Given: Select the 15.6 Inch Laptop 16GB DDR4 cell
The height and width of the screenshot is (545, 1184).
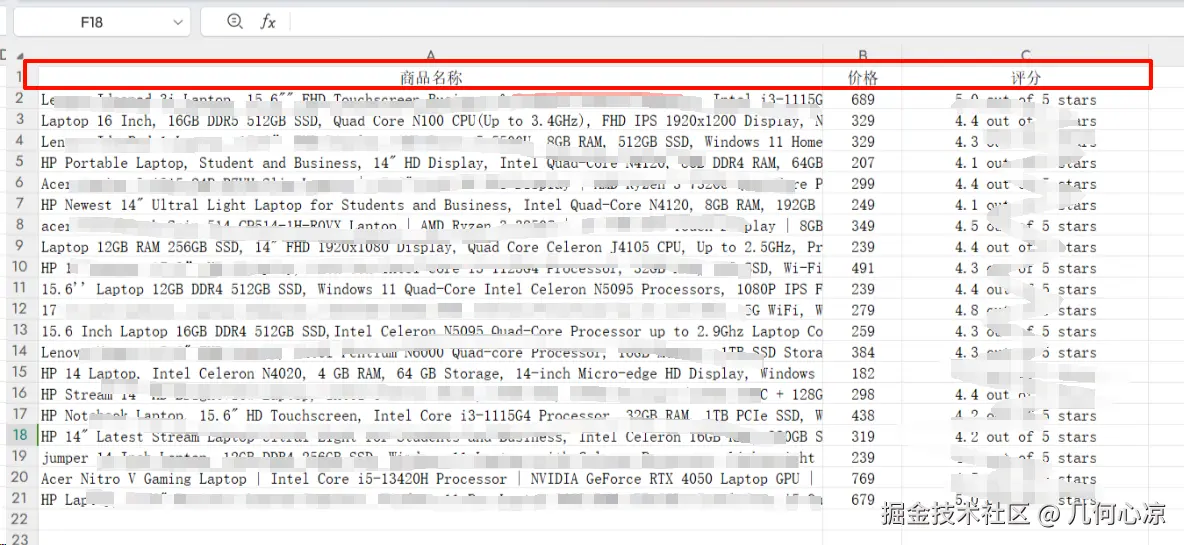Looking at the screenshot, I should click(x=430, y=331).
